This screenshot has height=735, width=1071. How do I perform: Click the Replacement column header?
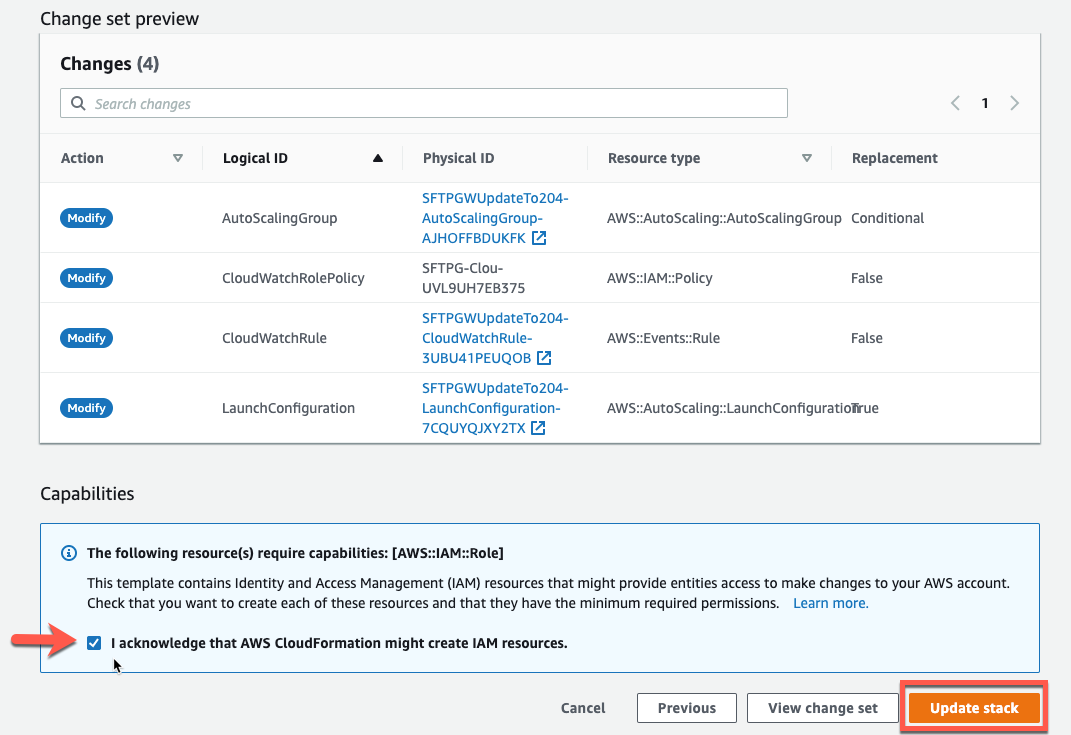coord(894,158)
